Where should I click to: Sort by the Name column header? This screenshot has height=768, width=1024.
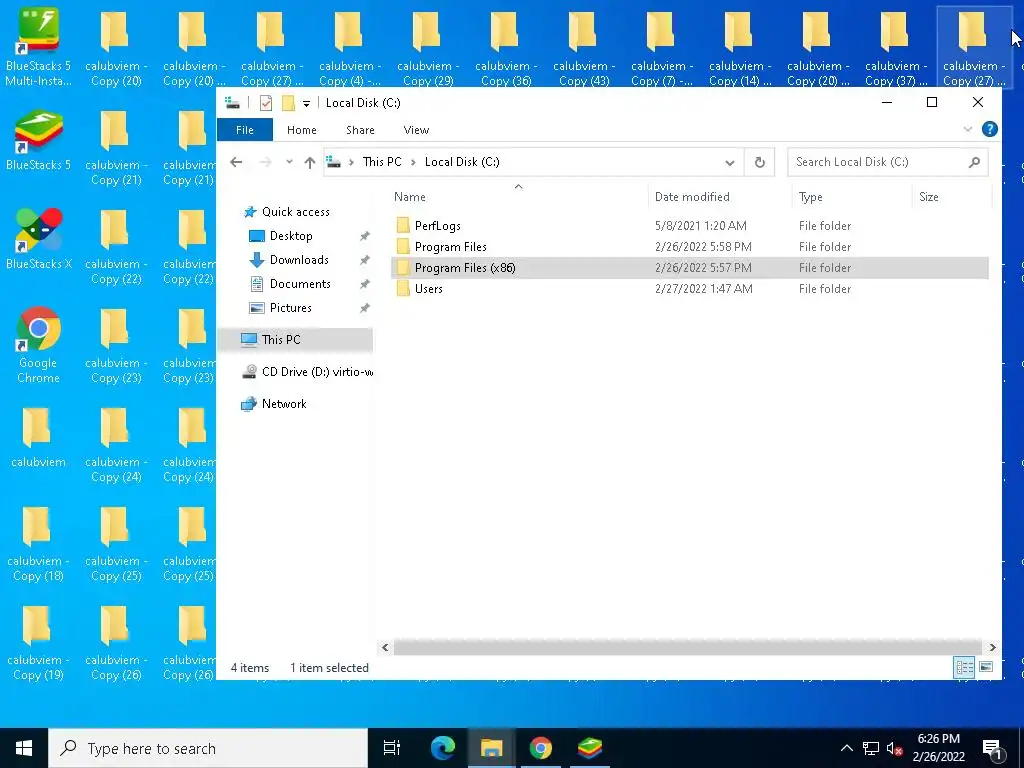[x=519, y=197]
